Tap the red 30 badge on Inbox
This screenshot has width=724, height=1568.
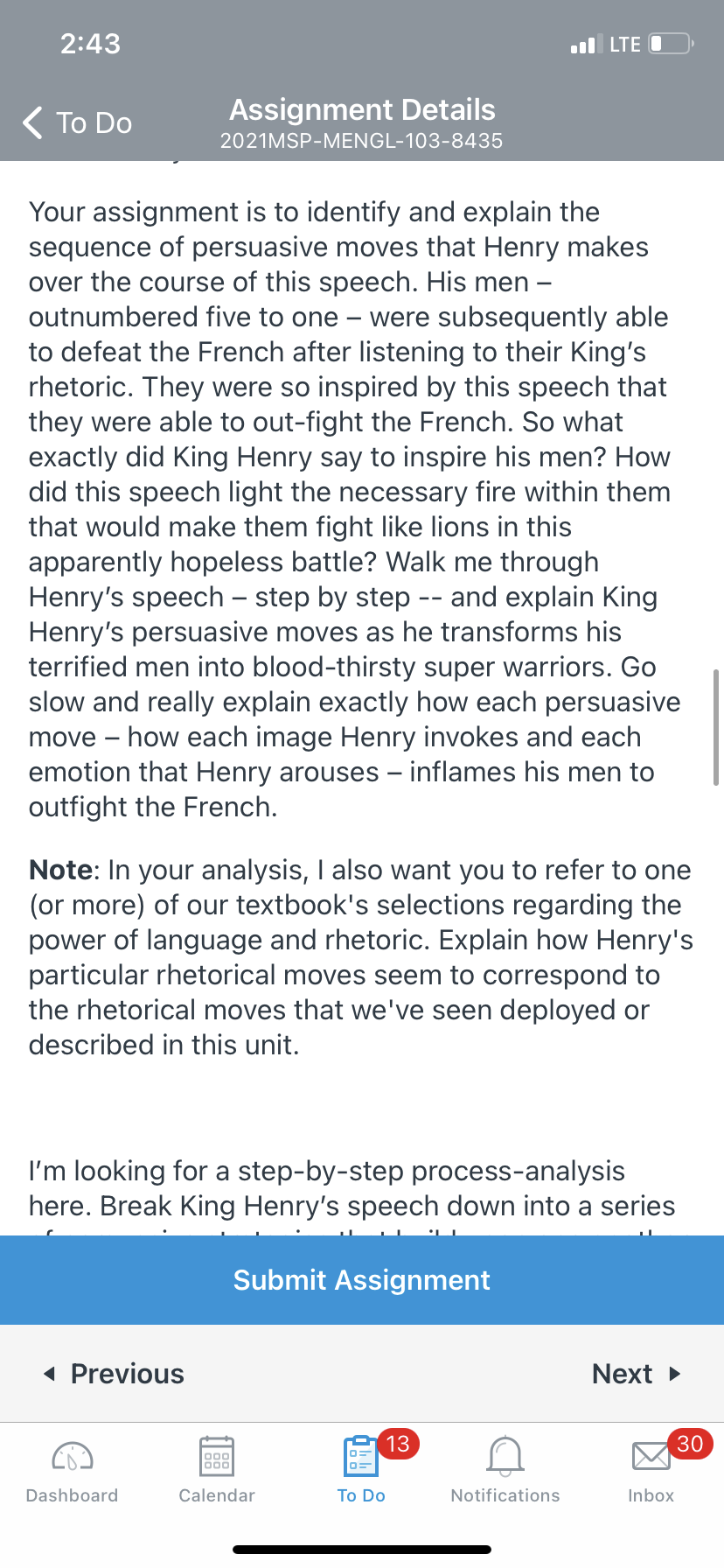[690, 1444]
